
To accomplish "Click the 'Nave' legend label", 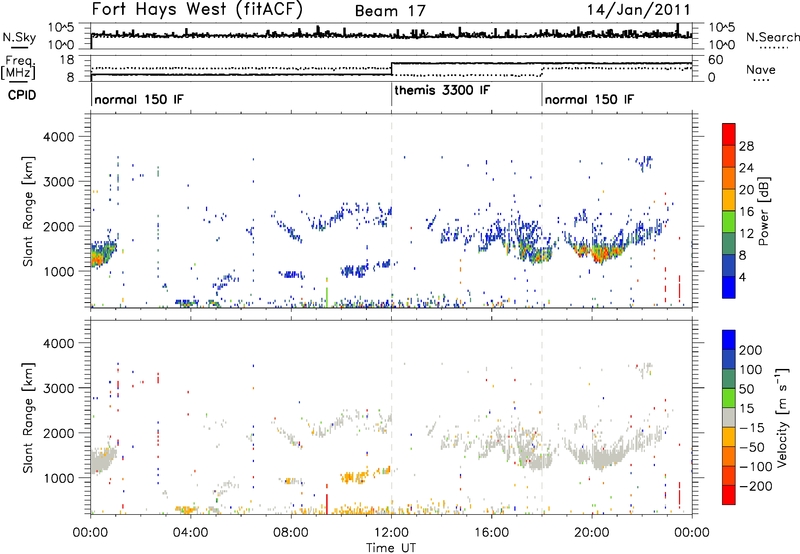I will 761,69.
